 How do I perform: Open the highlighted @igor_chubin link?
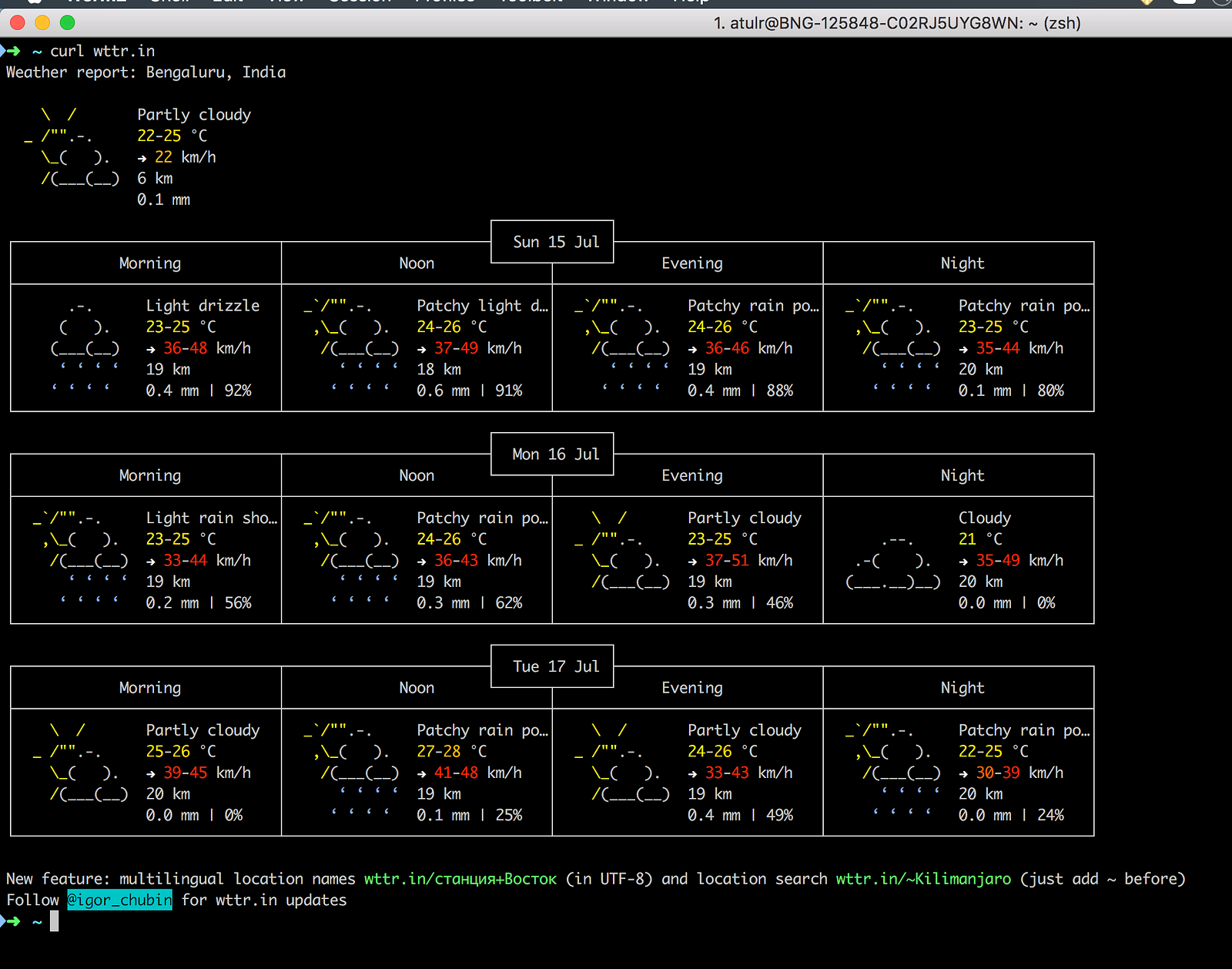tap(119, 900)
